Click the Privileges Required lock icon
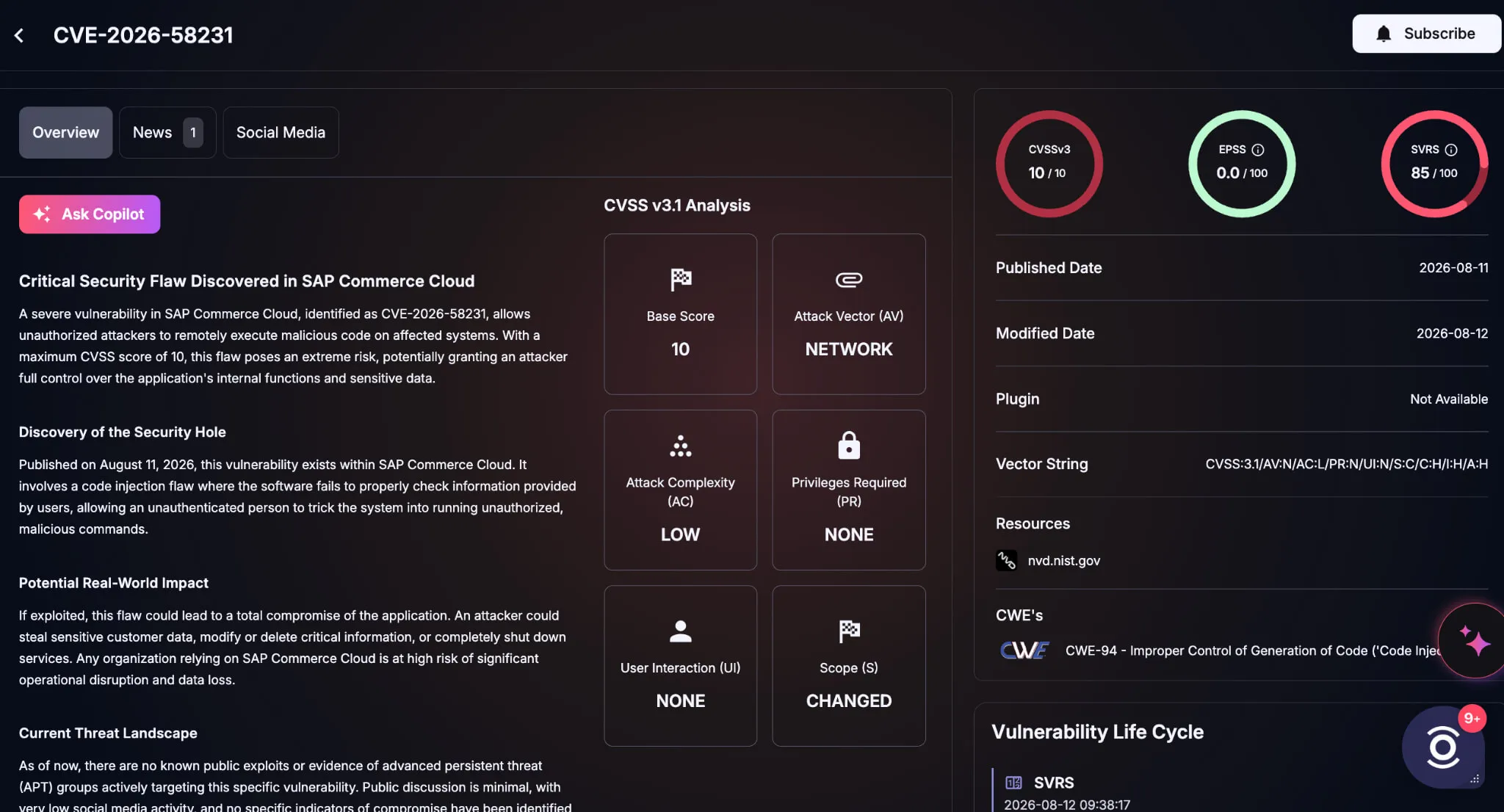Viewport: 1504px width, 812px height. (x=849, y=446)
